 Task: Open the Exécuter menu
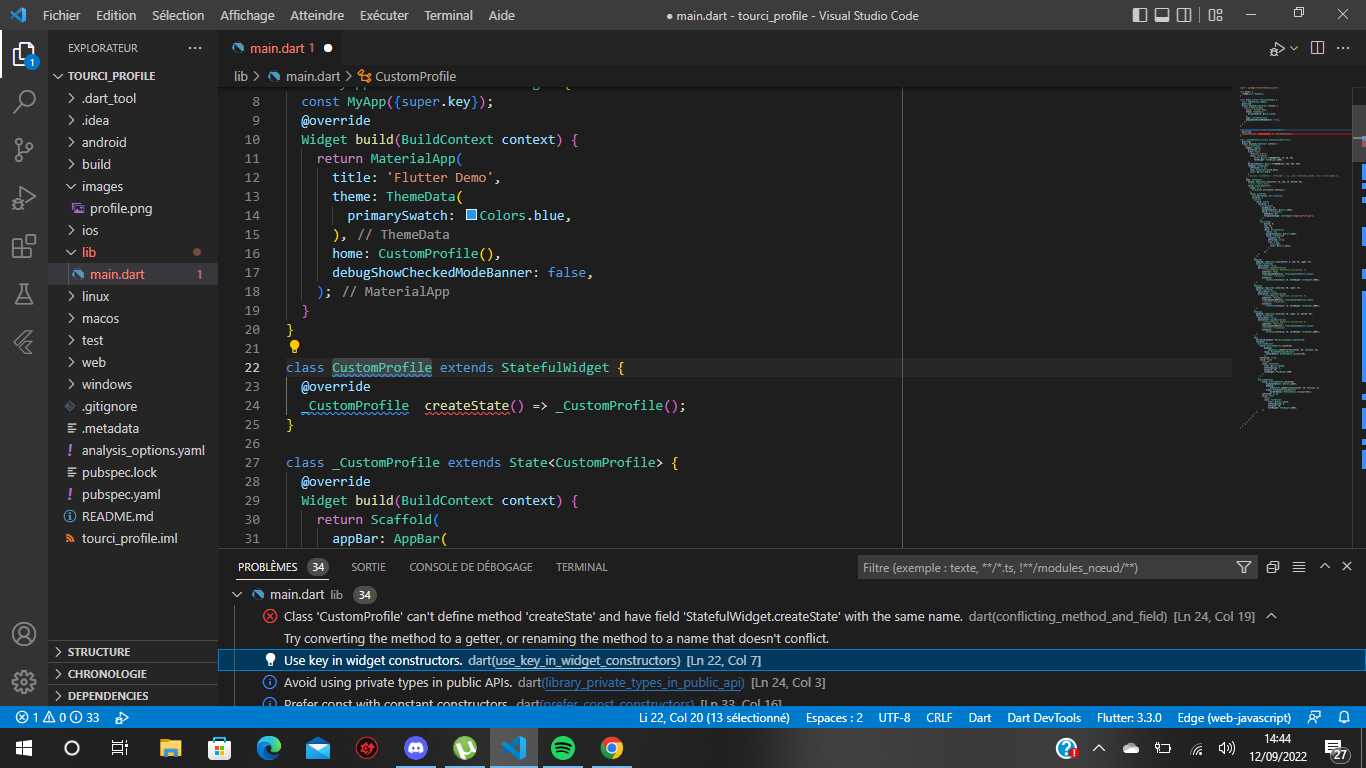384,15
